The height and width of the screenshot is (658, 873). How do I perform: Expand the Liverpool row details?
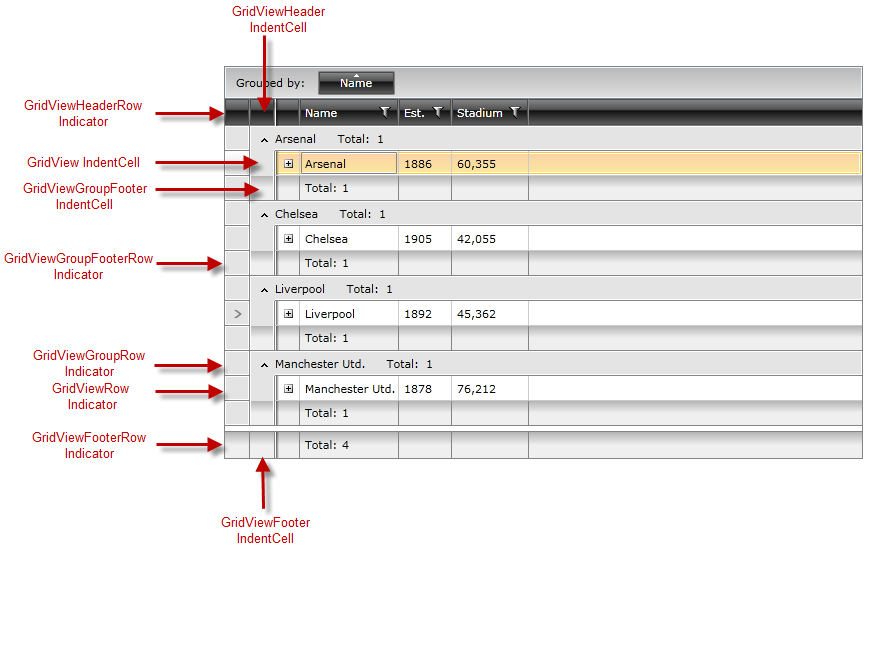pos(288,313)
